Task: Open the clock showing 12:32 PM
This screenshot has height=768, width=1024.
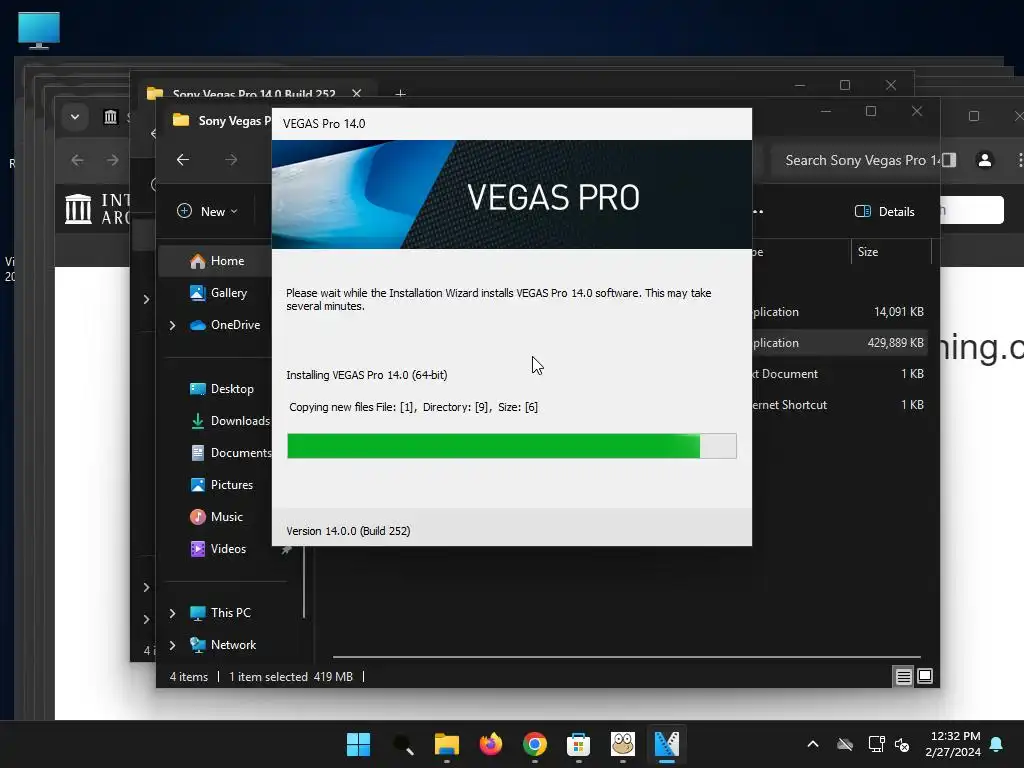Action: (953, 744)
